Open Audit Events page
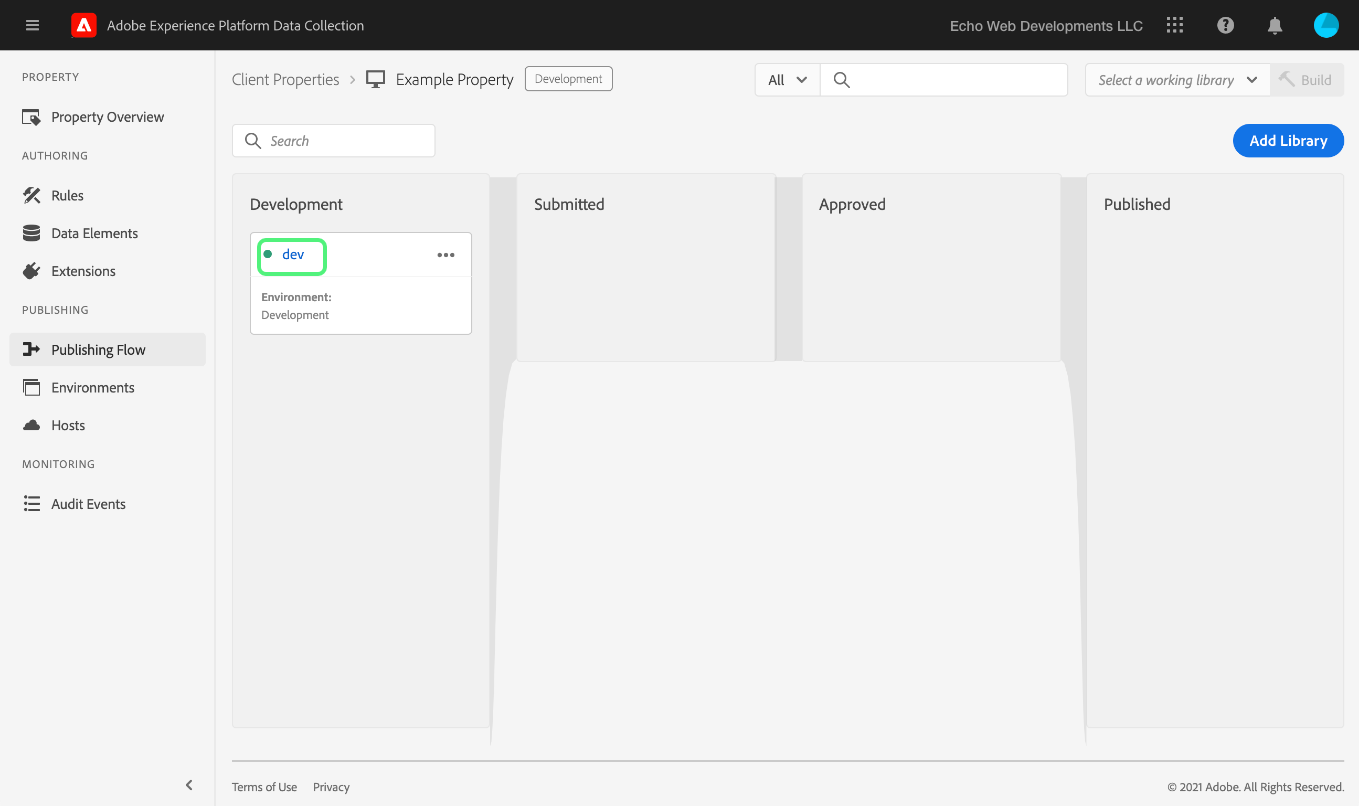Image resolution: width=1359 pixels, height=806 pixels. tap(88, 504)
